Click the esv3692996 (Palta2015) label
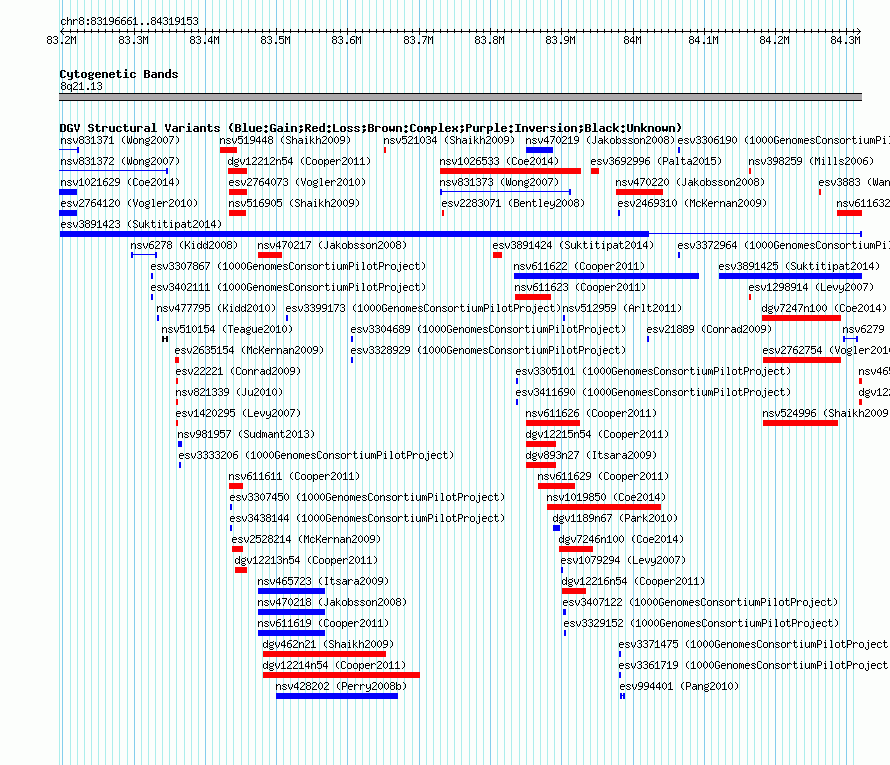 coord(656,161)
